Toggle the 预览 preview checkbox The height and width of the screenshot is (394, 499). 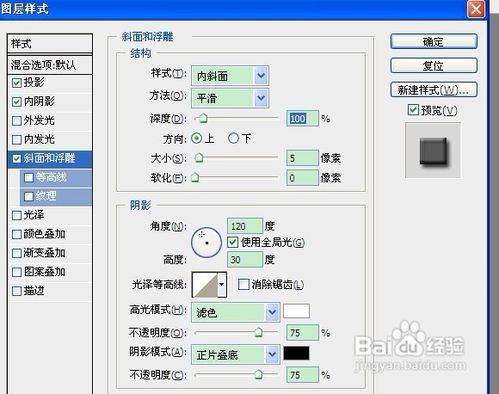[413, 110]
